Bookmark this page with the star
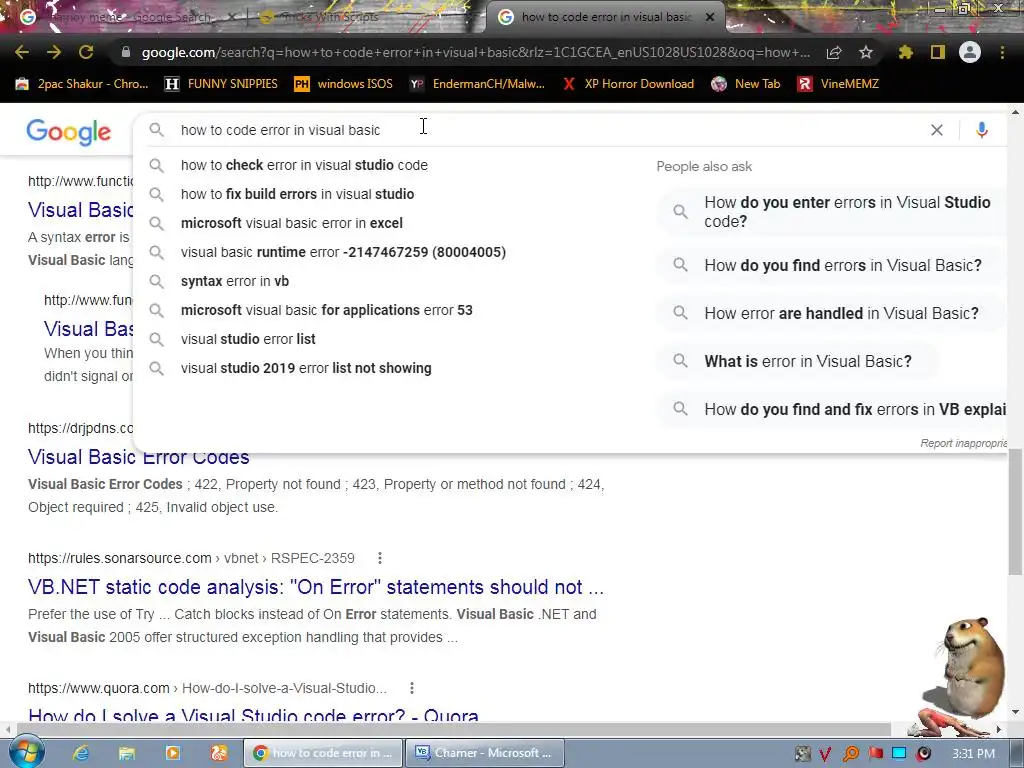1024x768 pixels. [x=866, y=52]
